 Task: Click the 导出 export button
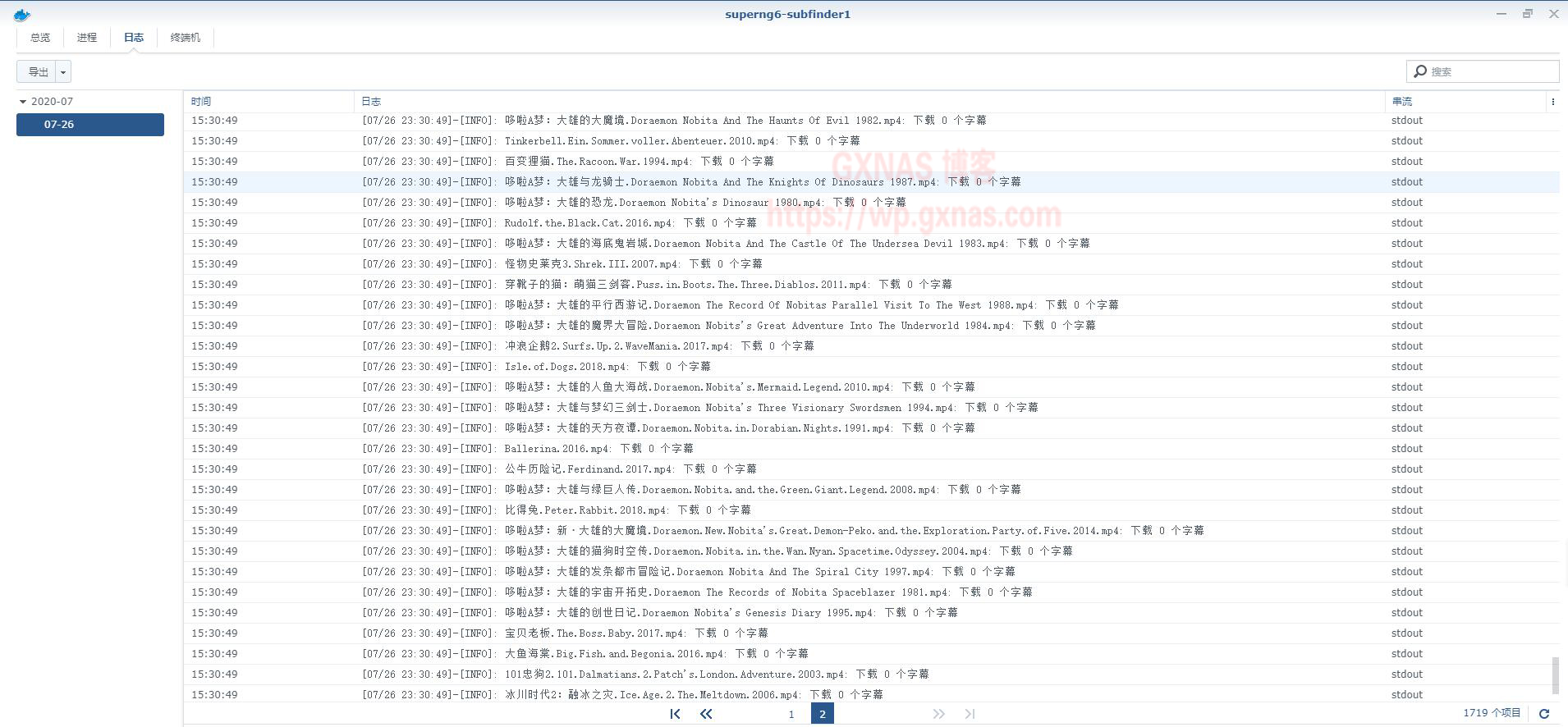[38, 72]
